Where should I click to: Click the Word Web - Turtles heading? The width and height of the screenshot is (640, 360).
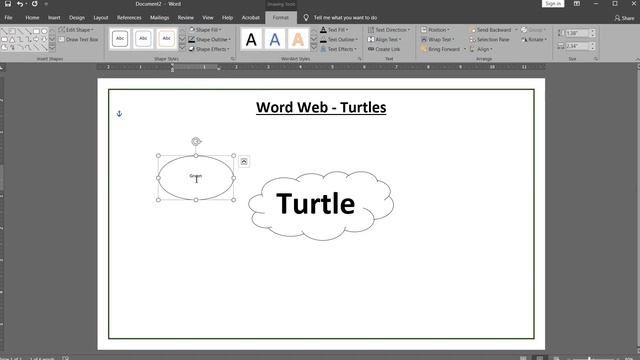(321, 107)
